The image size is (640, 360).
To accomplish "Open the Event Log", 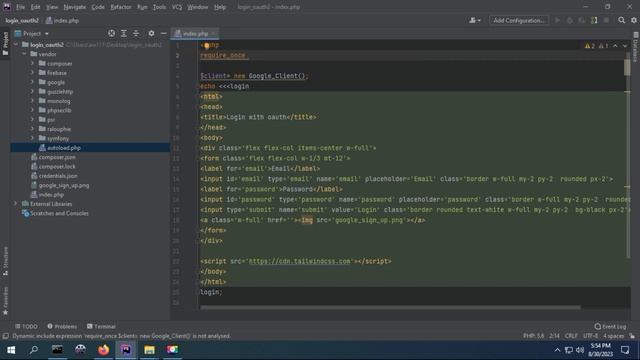I will (x=610, y=327).
